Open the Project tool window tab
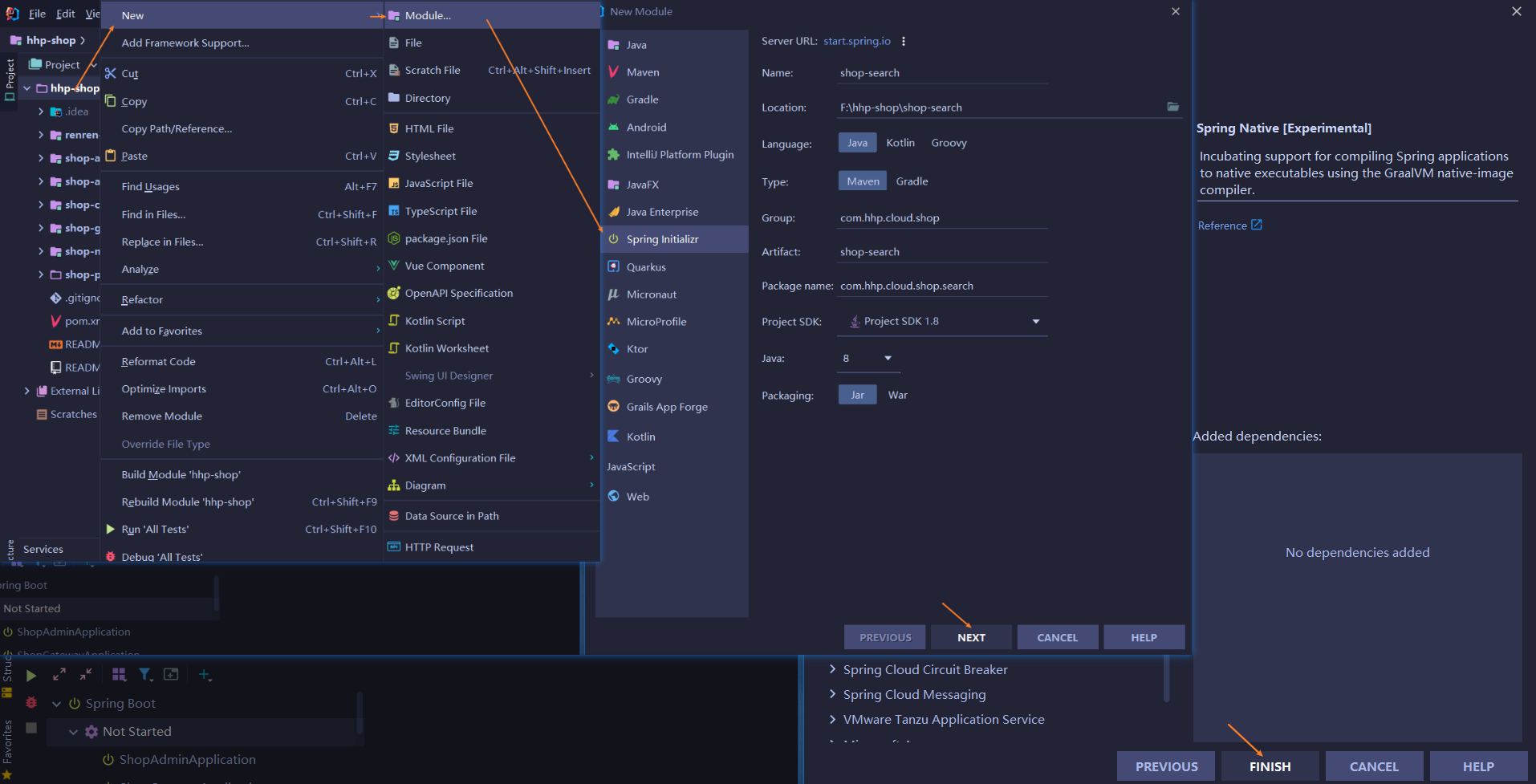 (x=10, y=79)
